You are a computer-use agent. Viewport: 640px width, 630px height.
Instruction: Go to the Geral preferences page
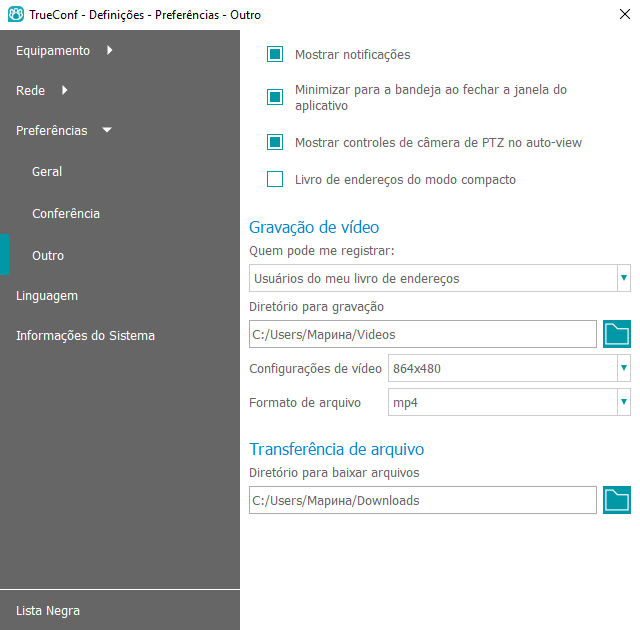tap(47, 171)
